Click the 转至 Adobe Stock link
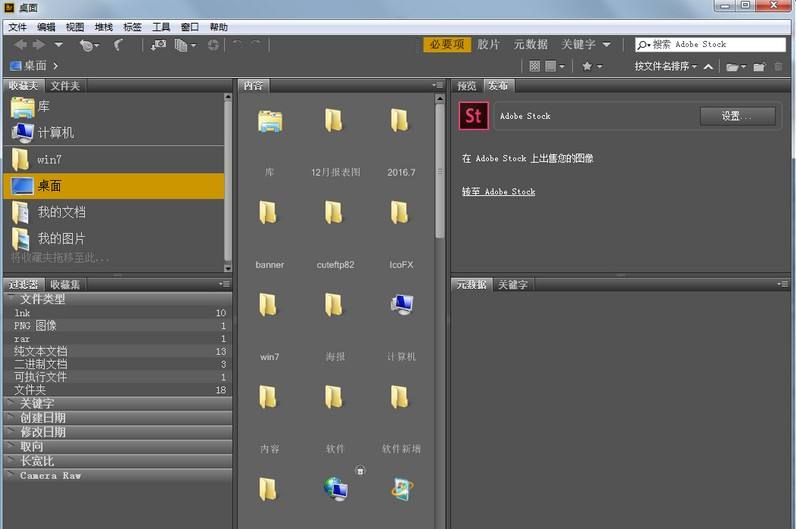 tap(498, 192)
